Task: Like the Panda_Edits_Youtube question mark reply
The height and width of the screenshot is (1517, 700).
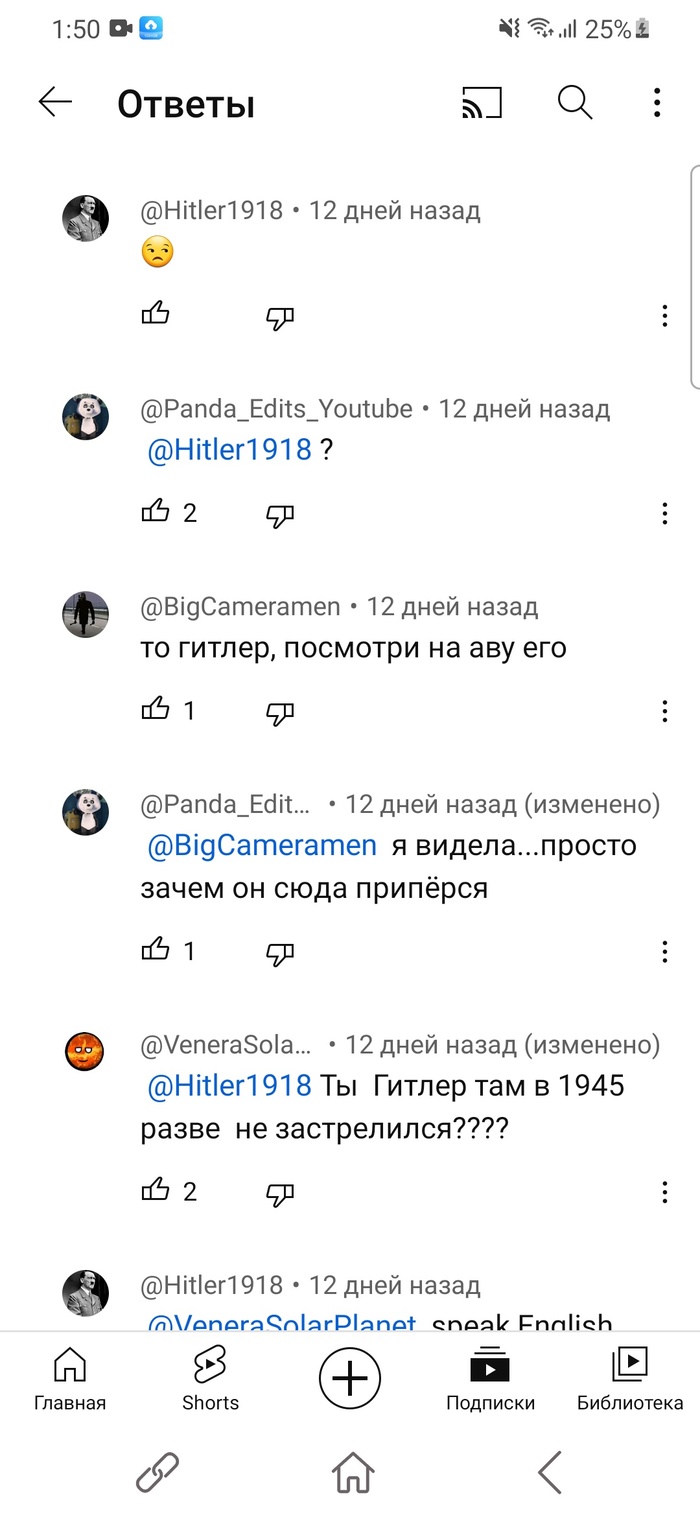Action: 156,512
